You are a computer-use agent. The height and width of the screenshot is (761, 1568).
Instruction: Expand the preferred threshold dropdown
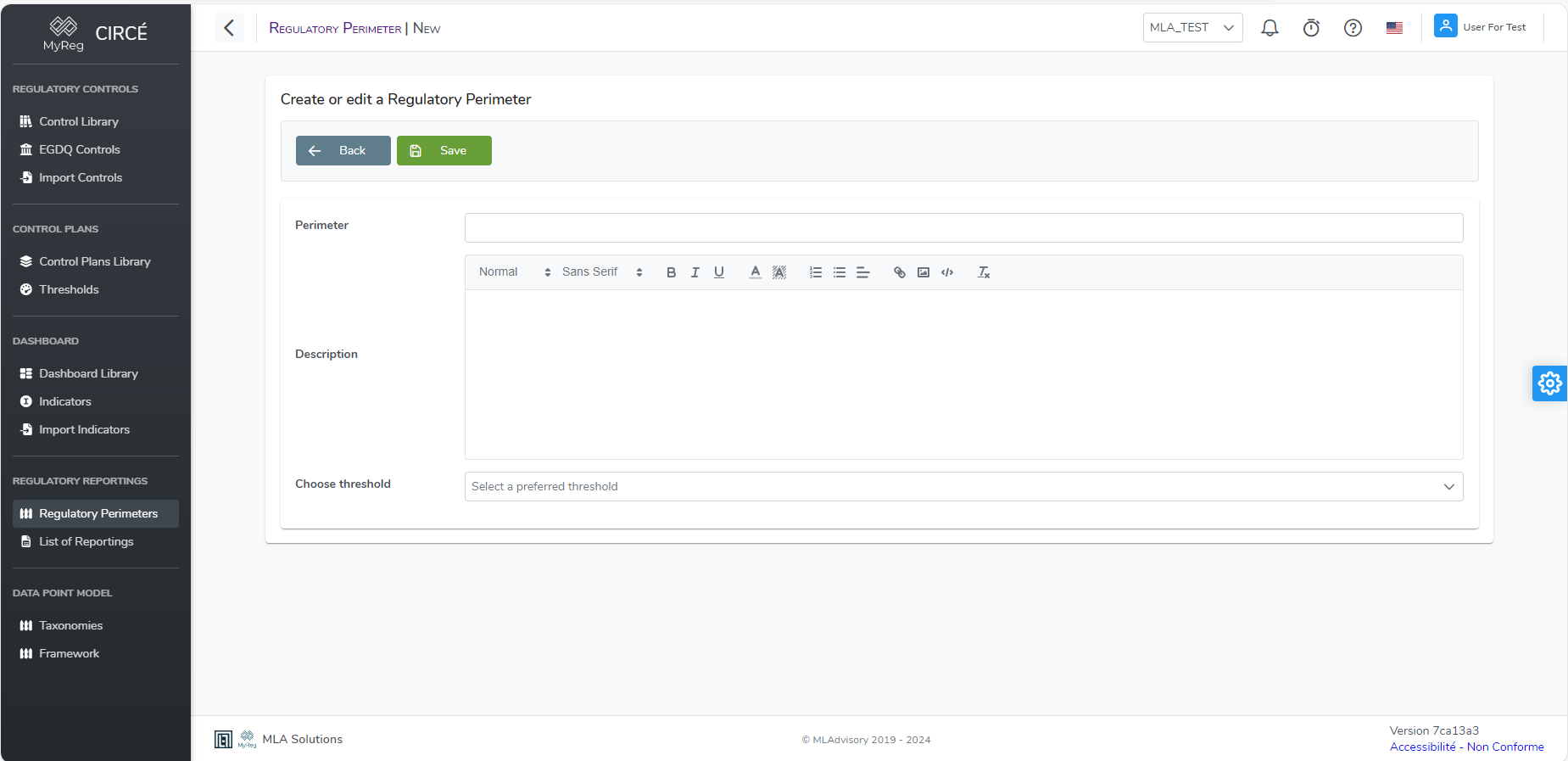point(963,487)
